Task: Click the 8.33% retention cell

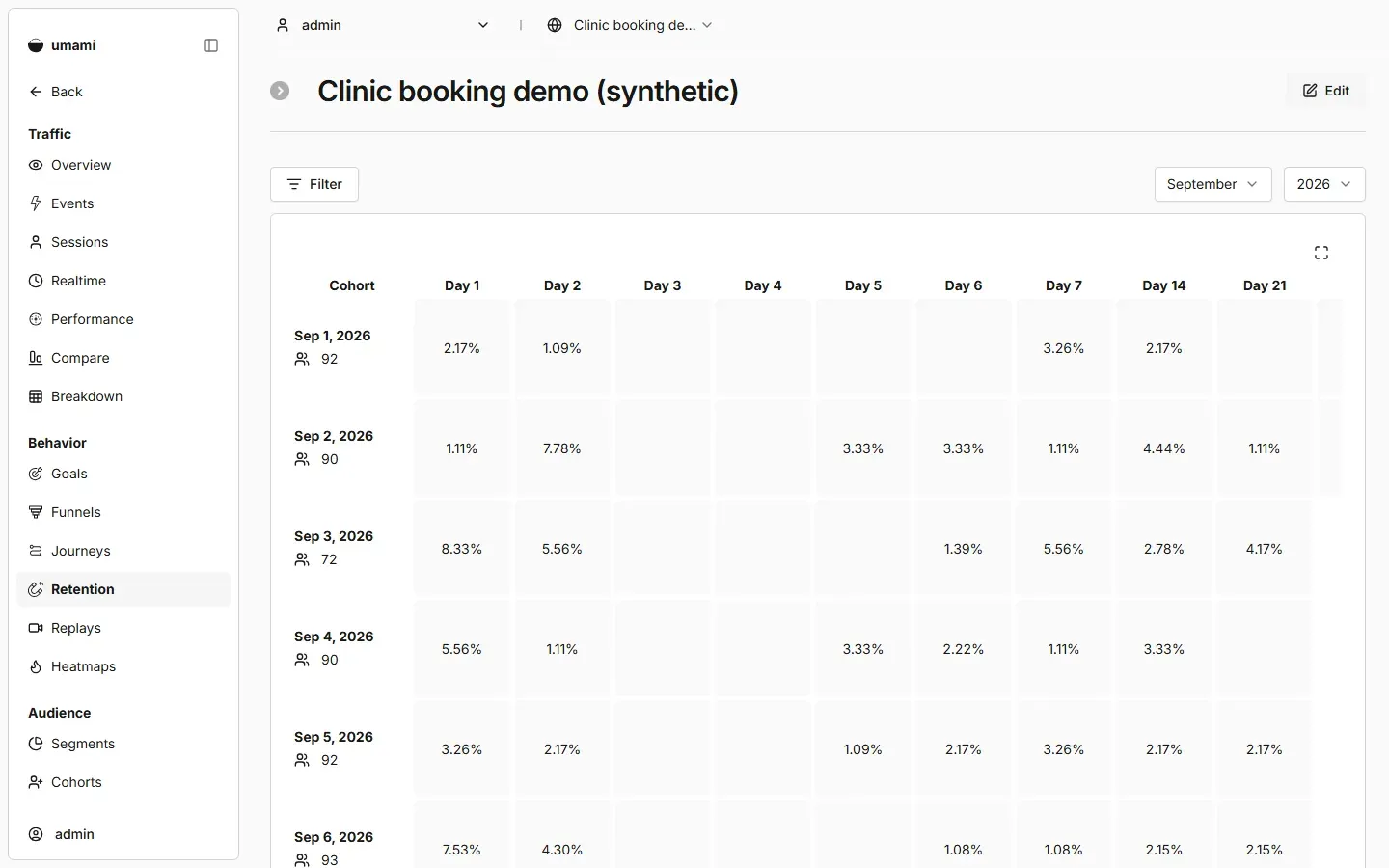Action: pos(462,549)
